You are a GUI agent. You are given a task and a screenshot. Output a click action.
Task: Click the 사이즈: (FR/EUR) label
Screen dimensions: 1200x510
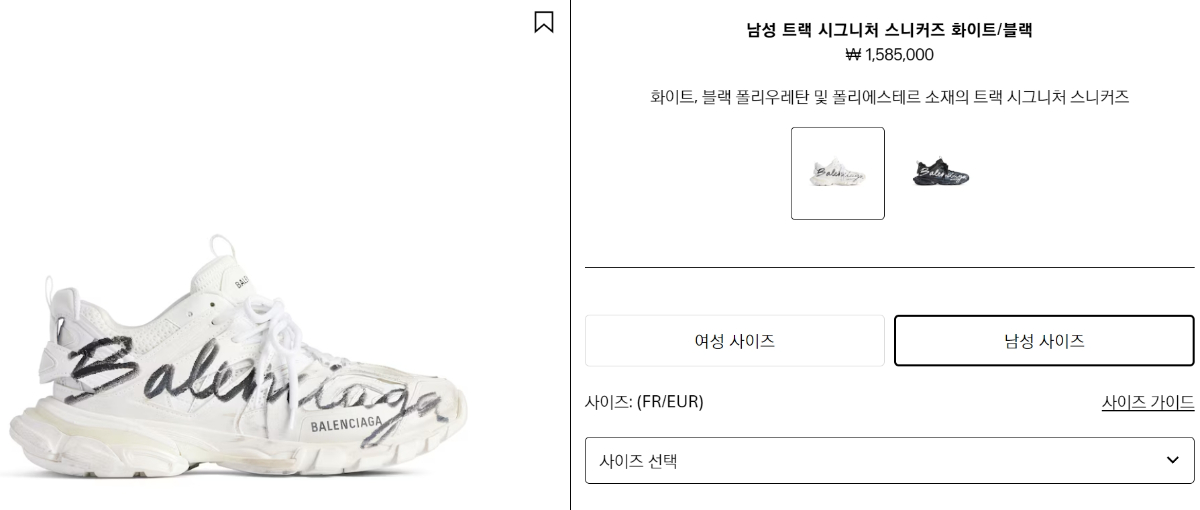click(x=644, y=402)
